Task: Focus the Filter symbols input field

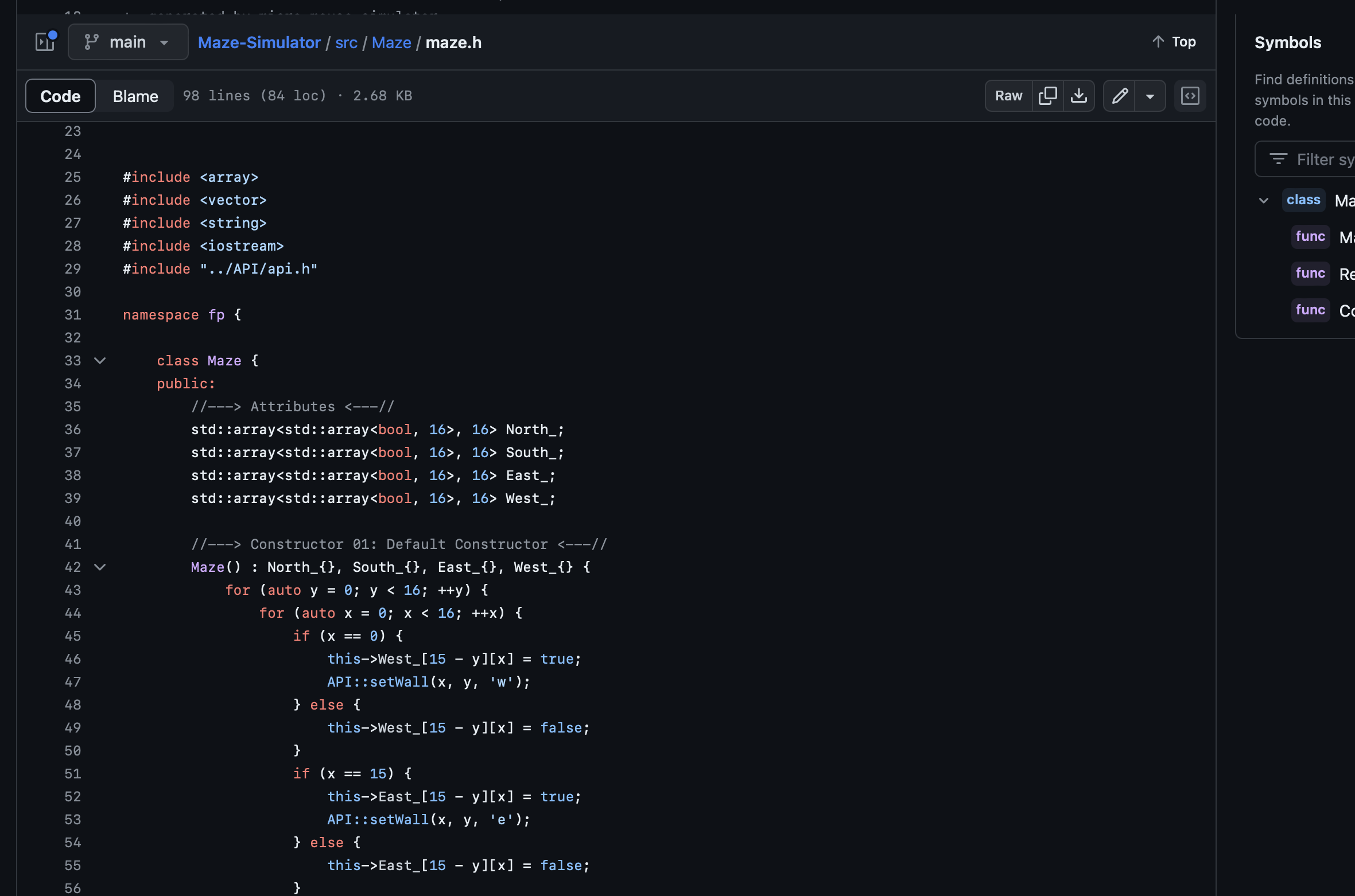Action: tap(1306, 159)
